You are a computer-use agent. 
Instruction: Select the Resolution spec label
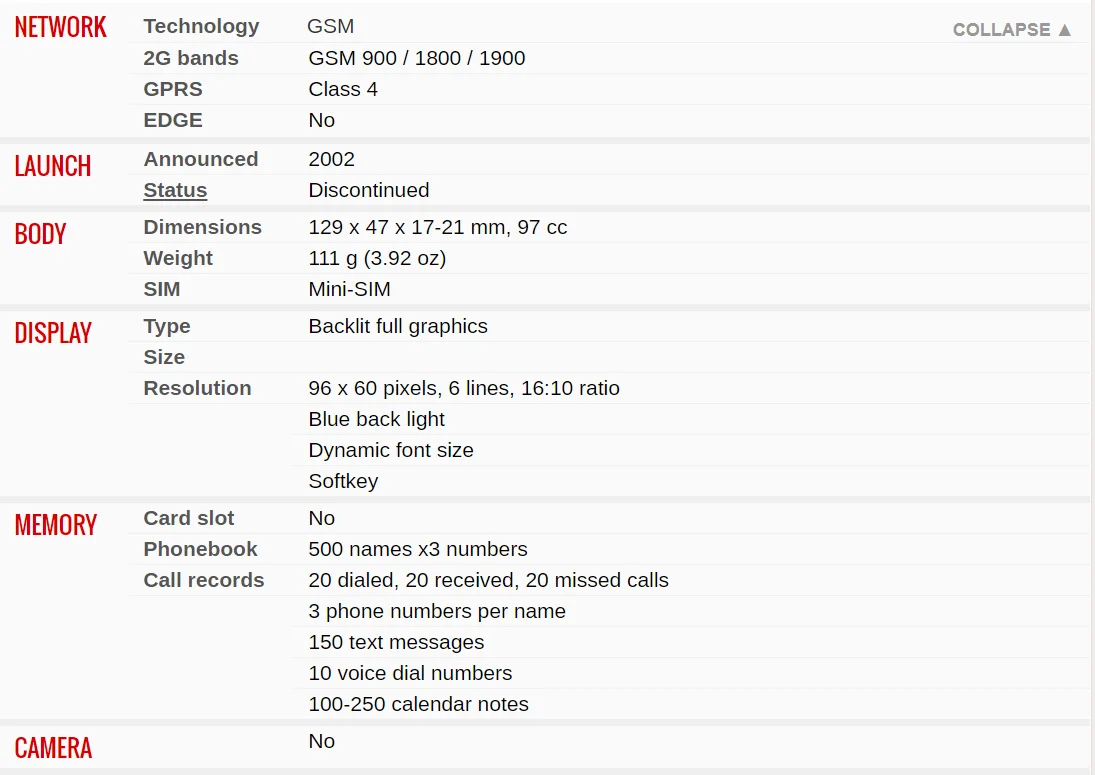coord(197,388)
